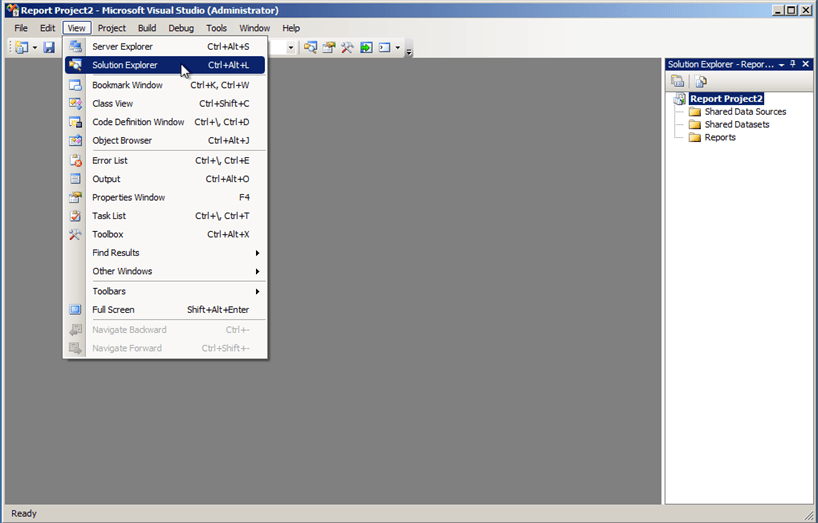
Task: Click the Properties Window menu icon
Action: coord(75,197)
